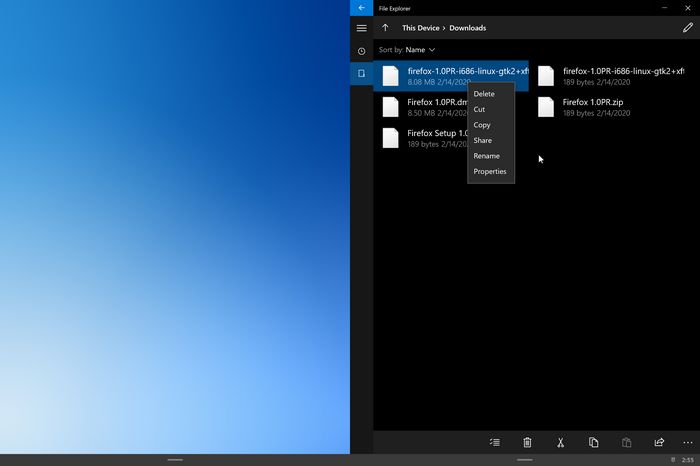Viewport: 700px width, 466px height.
Task: Navigate to This Device in breadcrumb
Action: click(x=421, y=28)
